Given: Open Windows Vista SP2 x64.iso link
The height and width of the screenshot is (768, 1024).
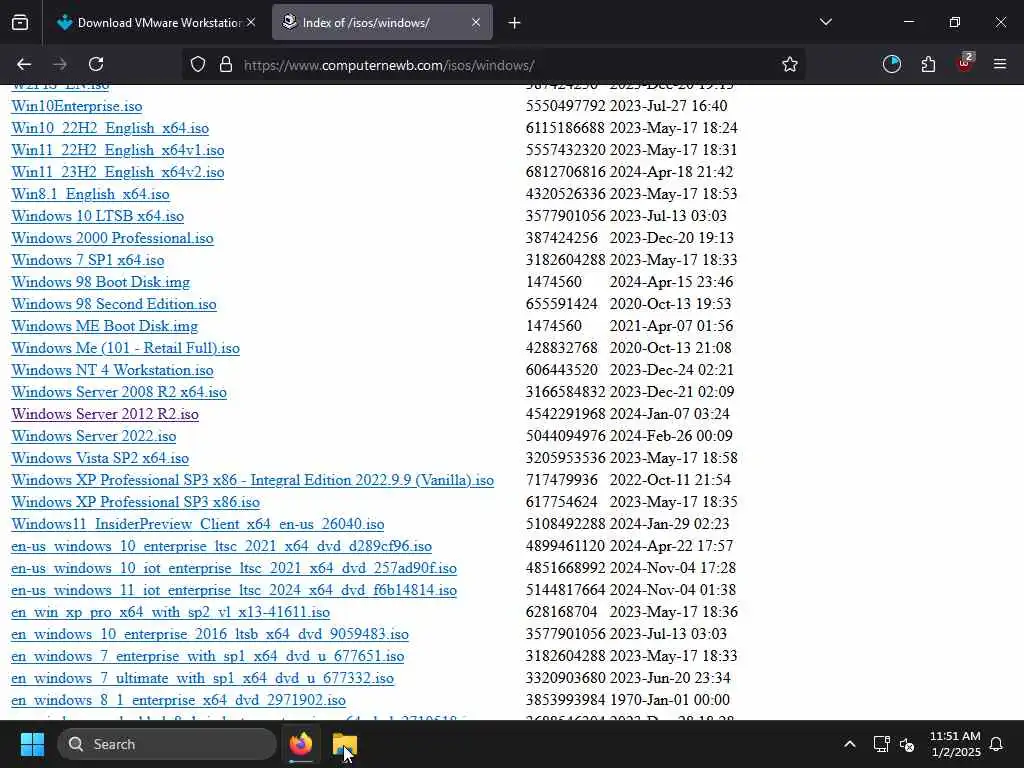Looking at the screenshot, I should pos(100,458).
